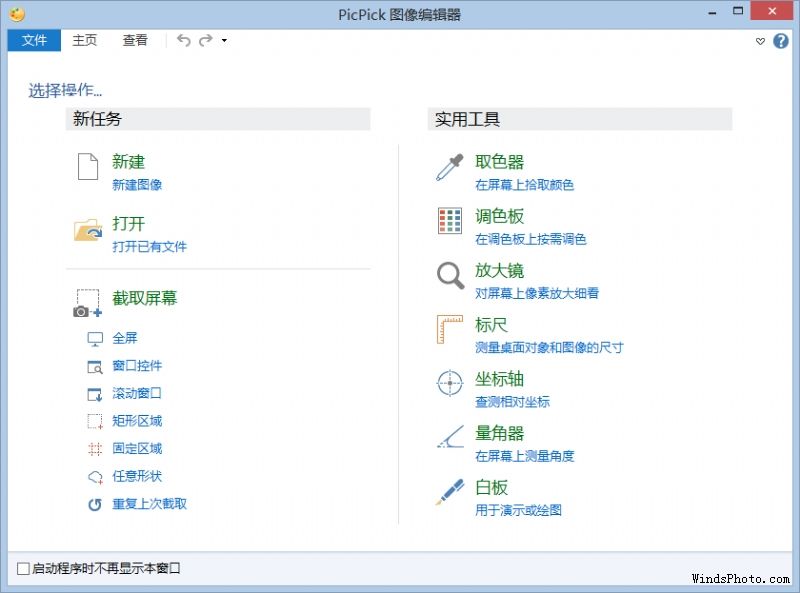Launch the 坐标轴 tool link
The height and width of the screenshot is (593, 800).
click(x=499, y=379)
